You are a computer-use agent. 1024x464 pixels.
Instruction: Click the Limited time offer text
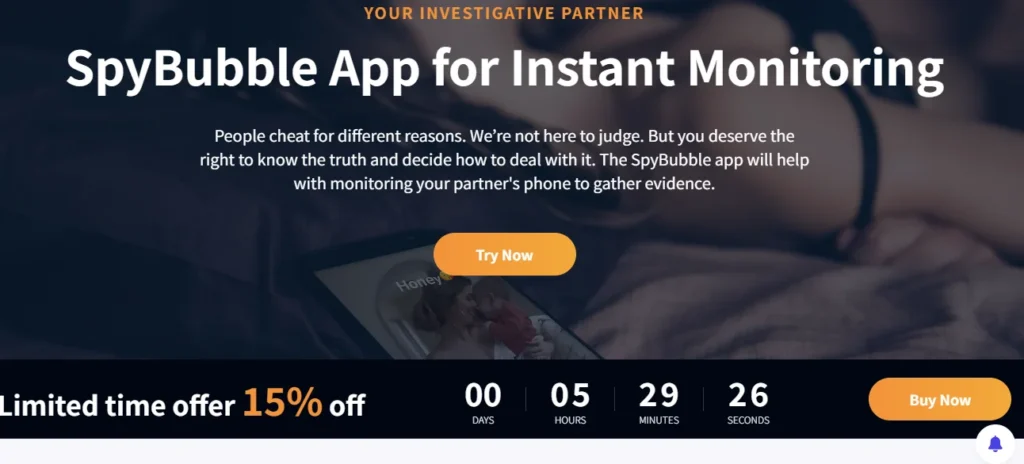[117, 406]
